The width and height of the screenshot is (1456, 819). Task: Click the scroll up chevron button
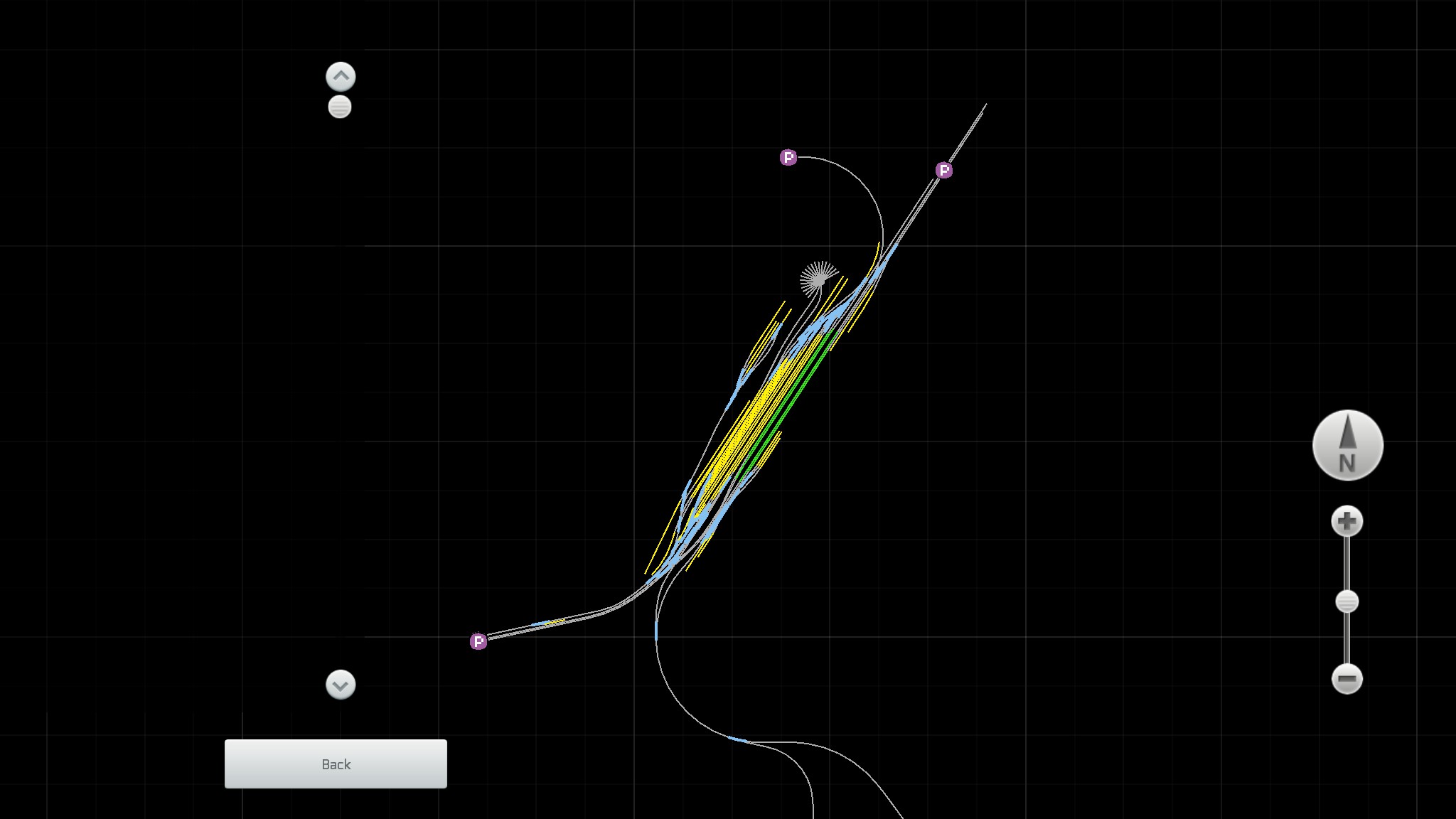(x=341, y=76)
